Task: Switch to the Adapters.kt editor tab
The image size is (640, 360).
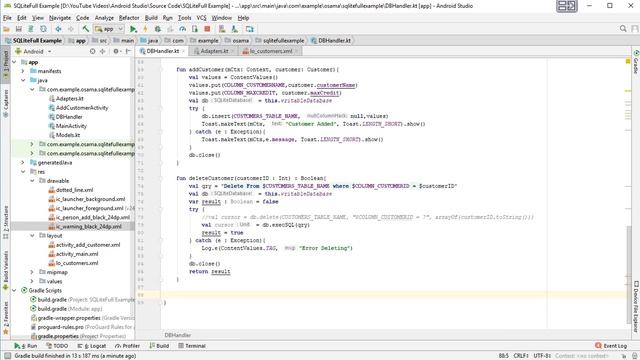Action: [x=214, y=51]
